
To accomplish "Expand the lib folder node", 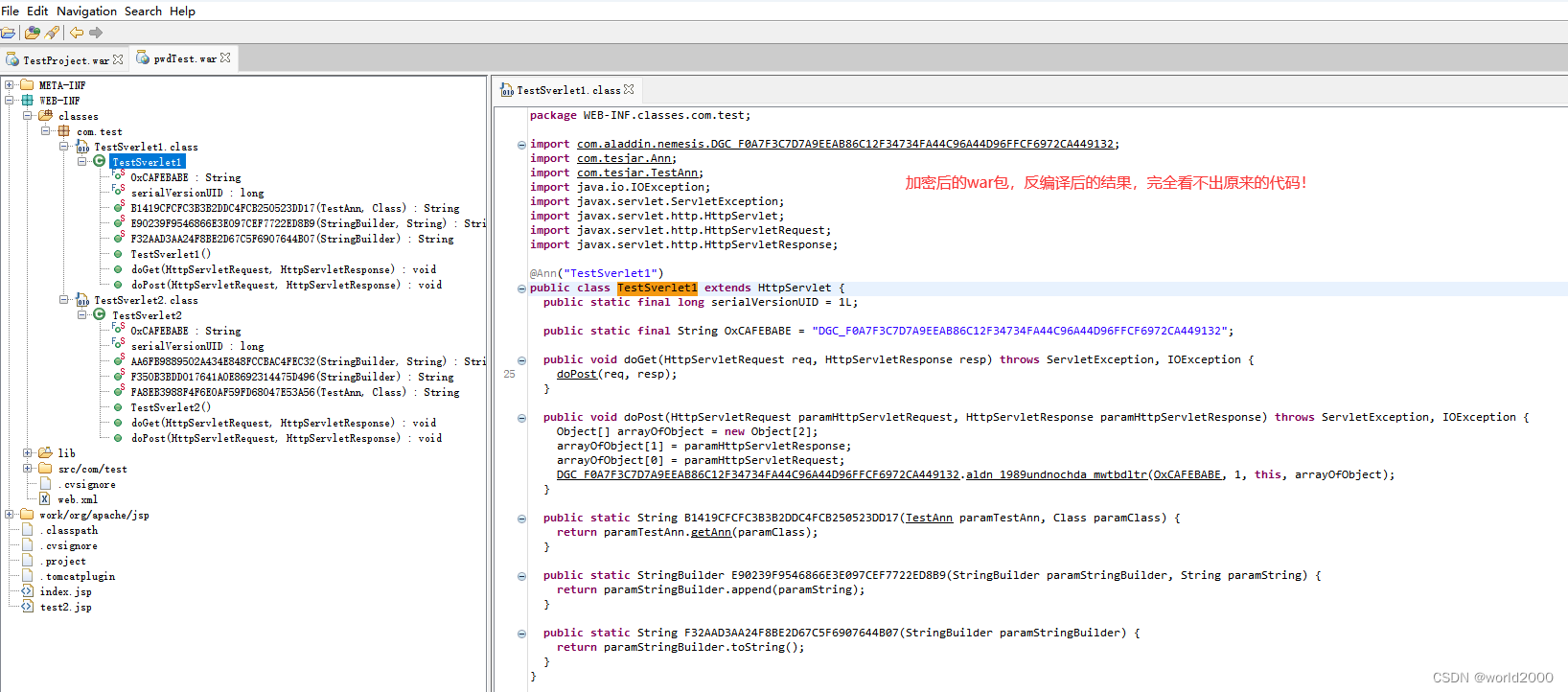I will (x=28, y=452).
